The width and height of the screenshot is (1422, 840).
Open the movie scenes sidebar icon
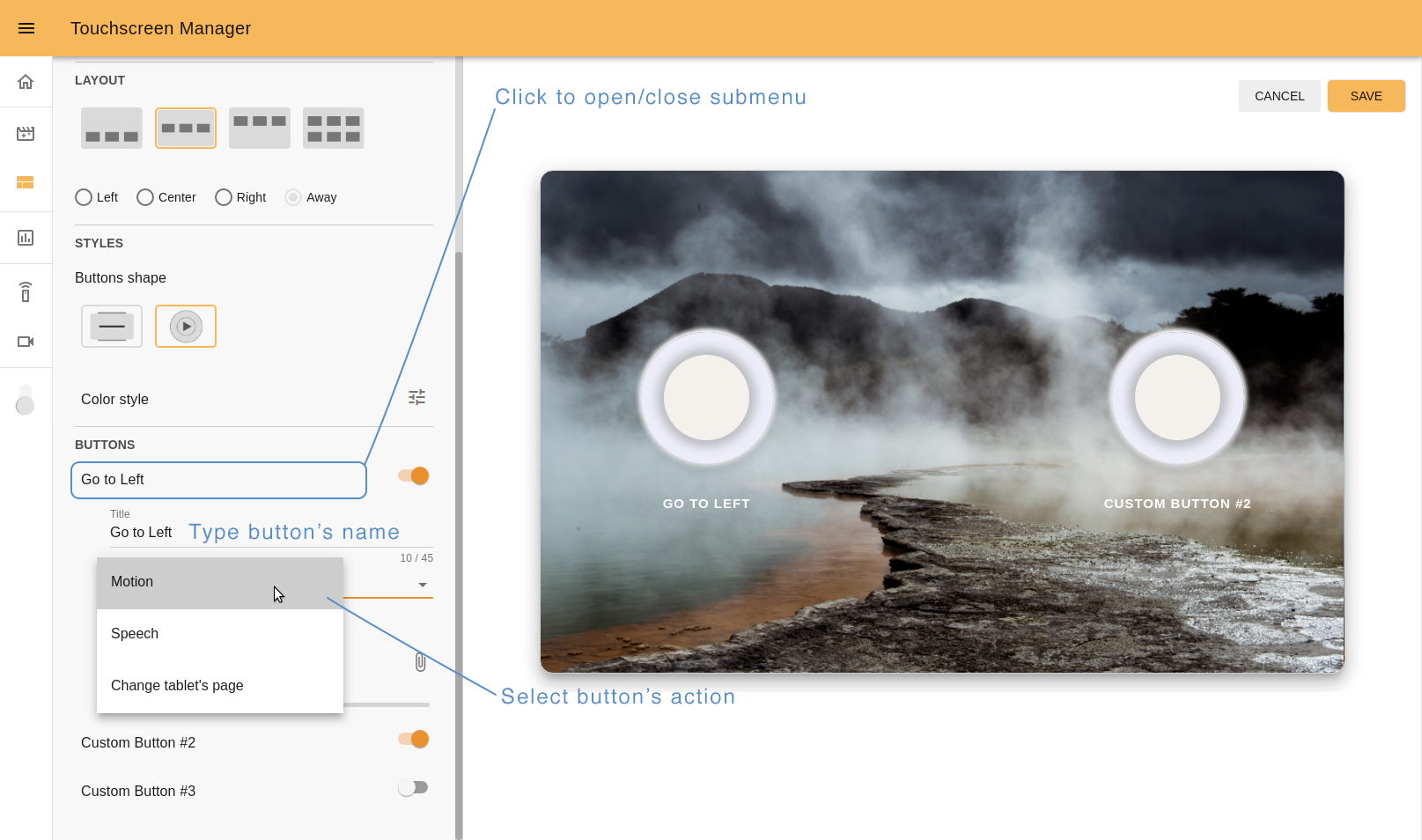click(x=26, y=134)
